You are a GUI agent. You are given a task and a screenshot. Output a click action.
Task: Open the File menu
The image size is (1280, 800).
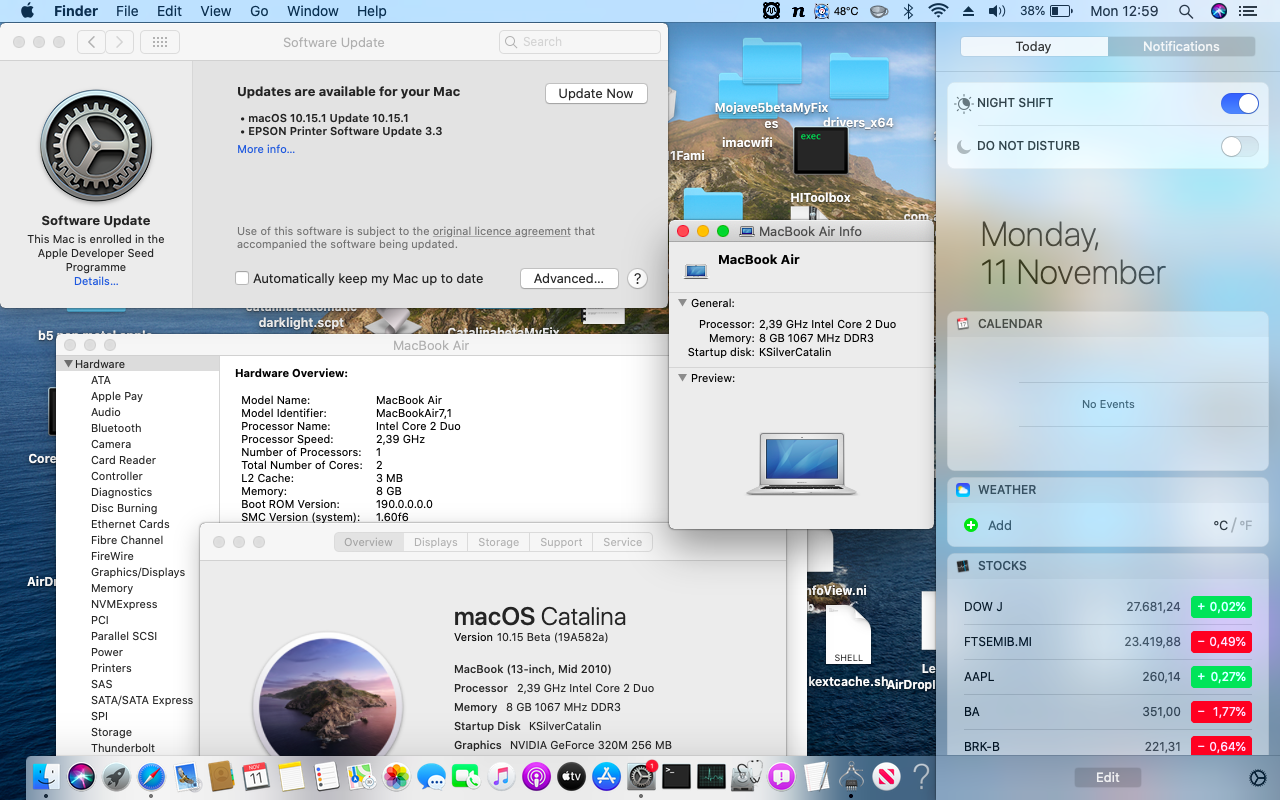(x=127, y=11)
